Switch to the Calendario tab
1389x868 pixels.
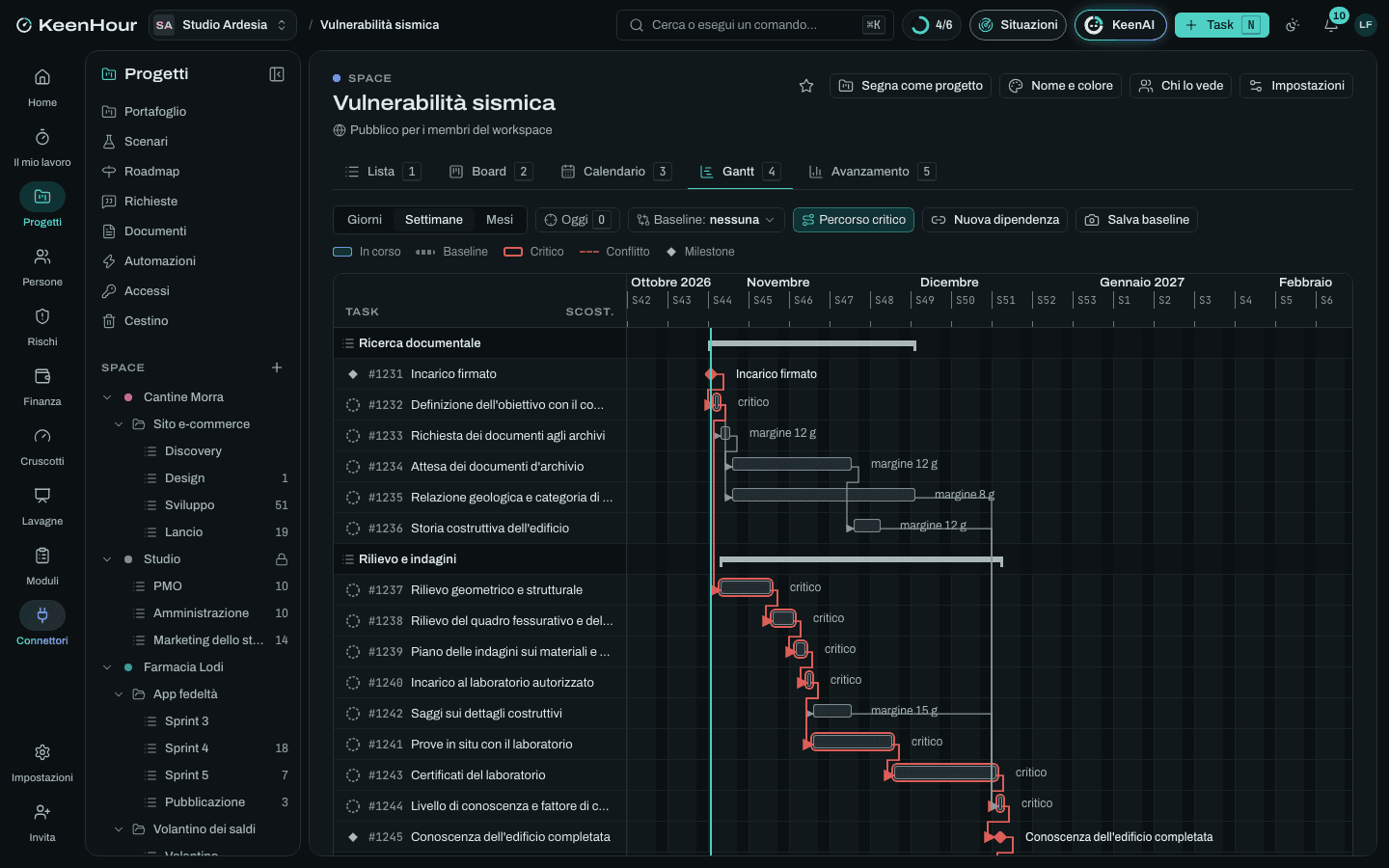[x=615, y=172]
